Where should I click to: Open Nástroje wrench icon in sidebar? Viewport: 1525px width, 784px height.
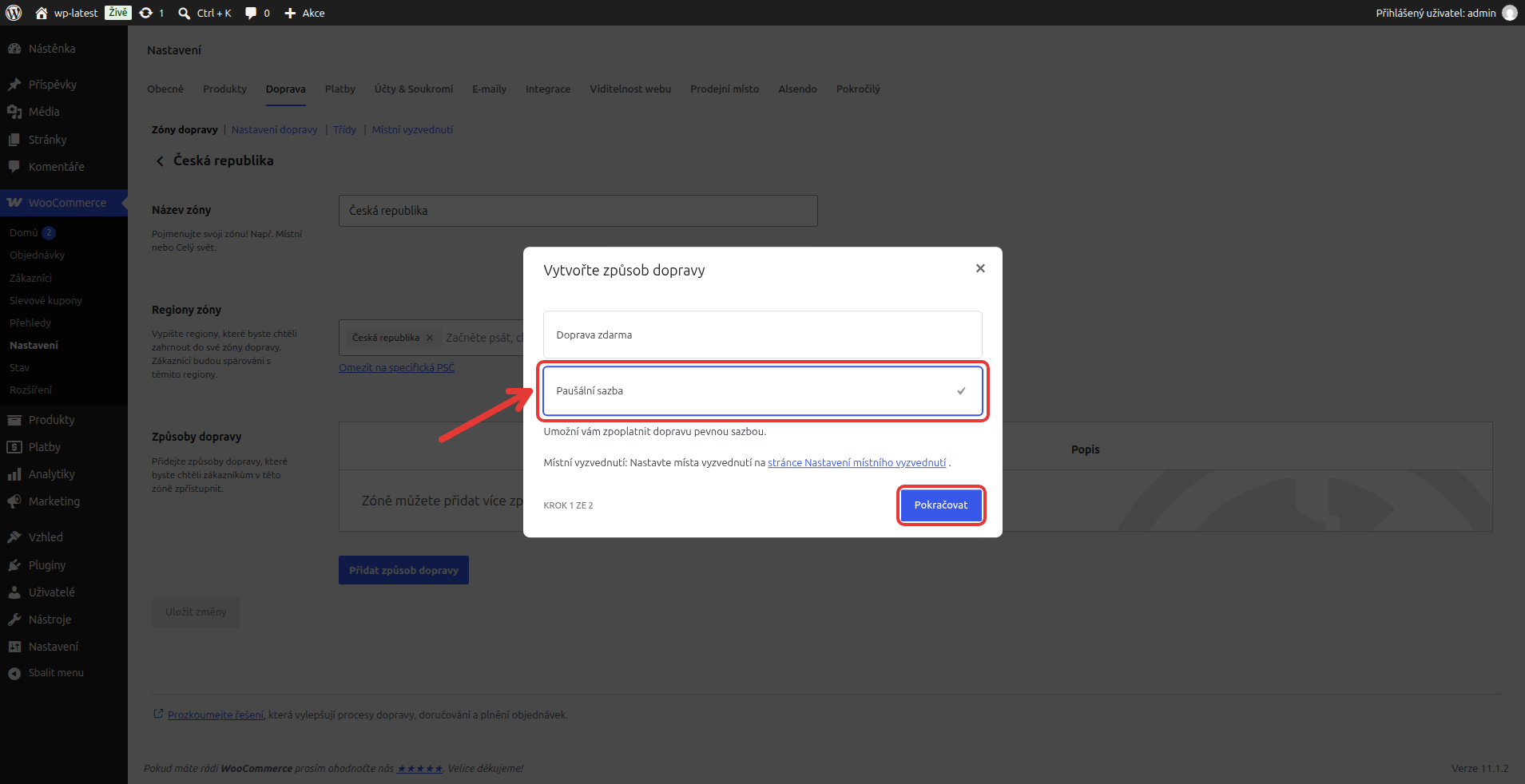(14, 620)
